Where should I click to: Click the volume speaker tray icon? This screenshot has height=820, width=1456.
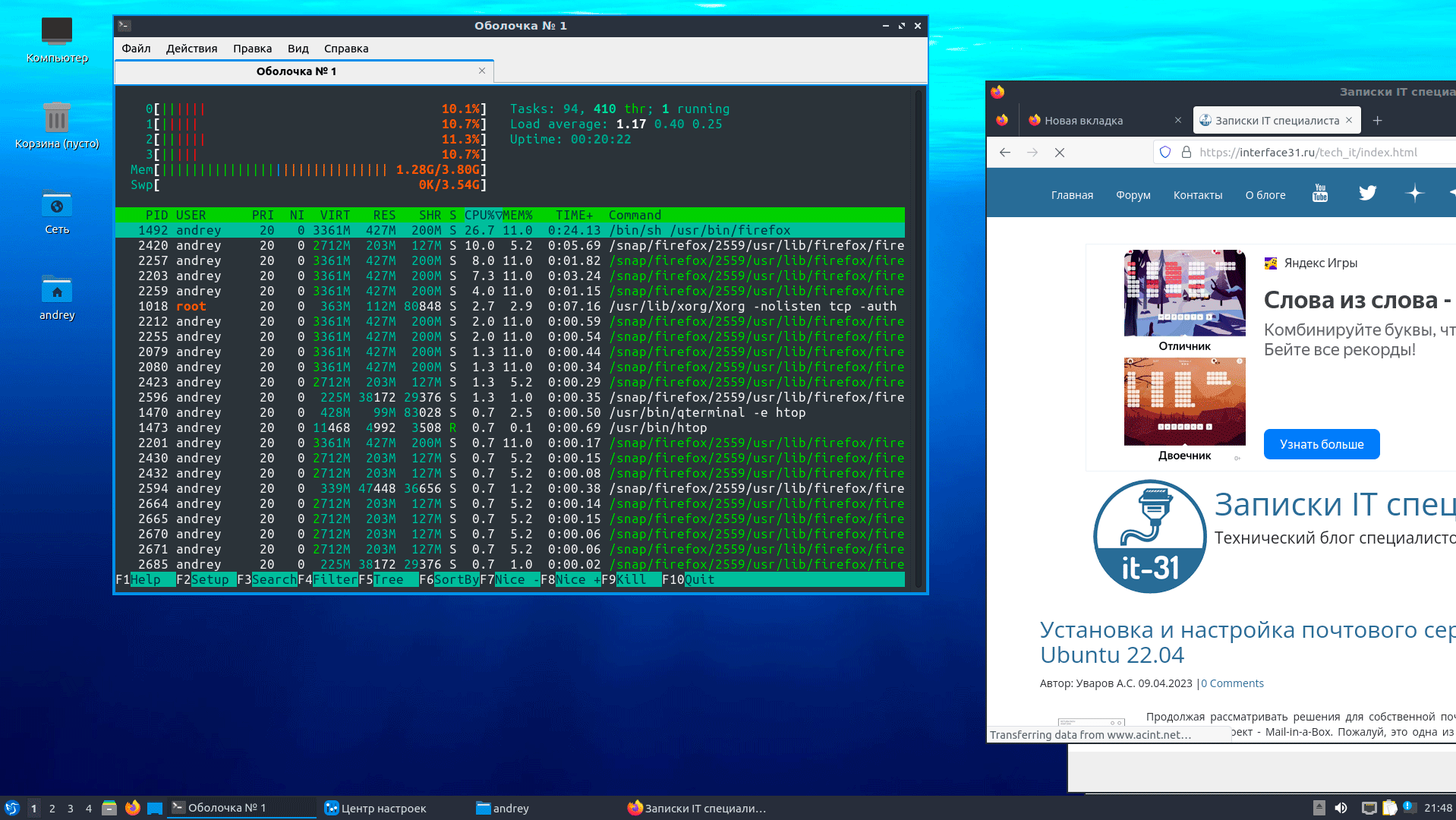[1341, 808]
